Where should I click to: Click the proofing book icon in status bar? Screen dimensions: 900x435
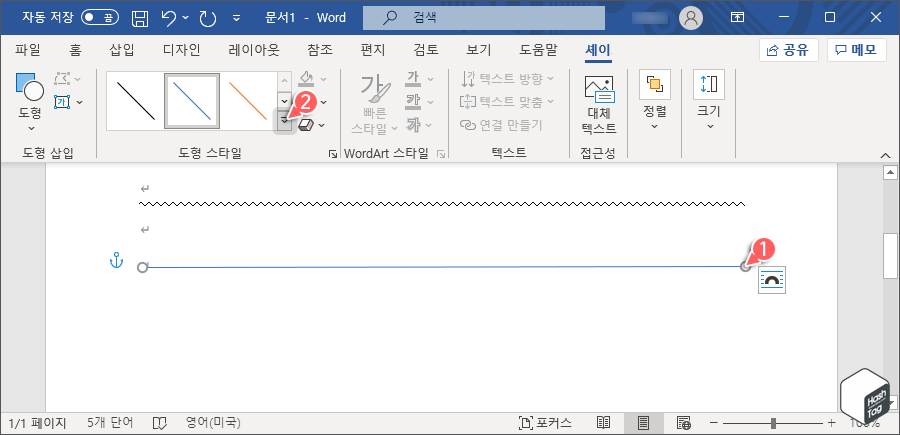tap(160, 424)
